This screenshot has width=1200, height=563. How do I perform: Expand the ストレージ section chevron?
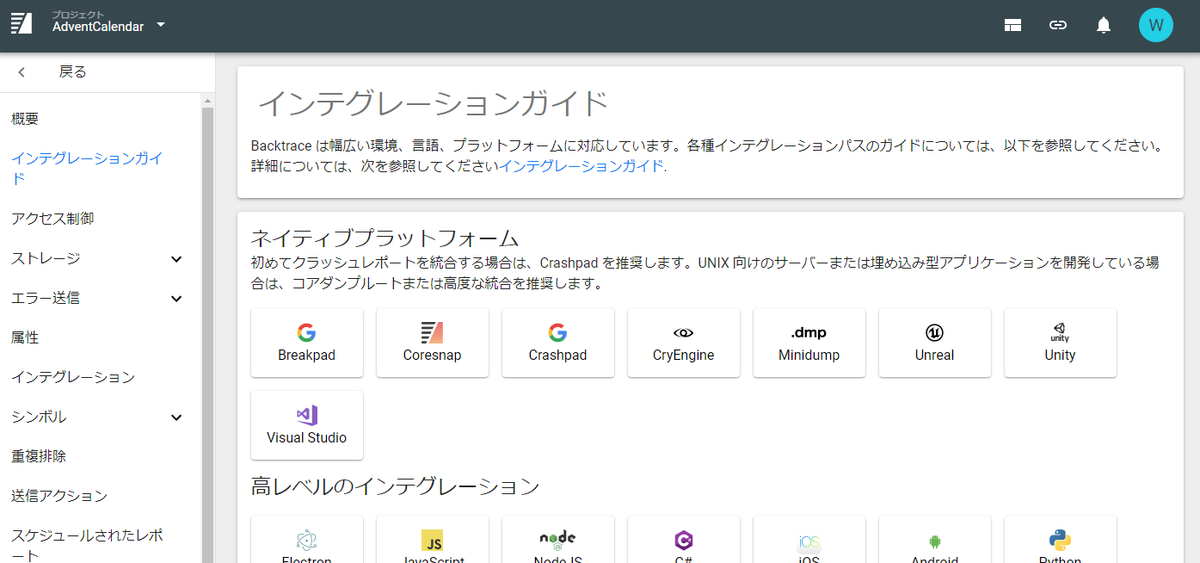(x=176, y=259)
